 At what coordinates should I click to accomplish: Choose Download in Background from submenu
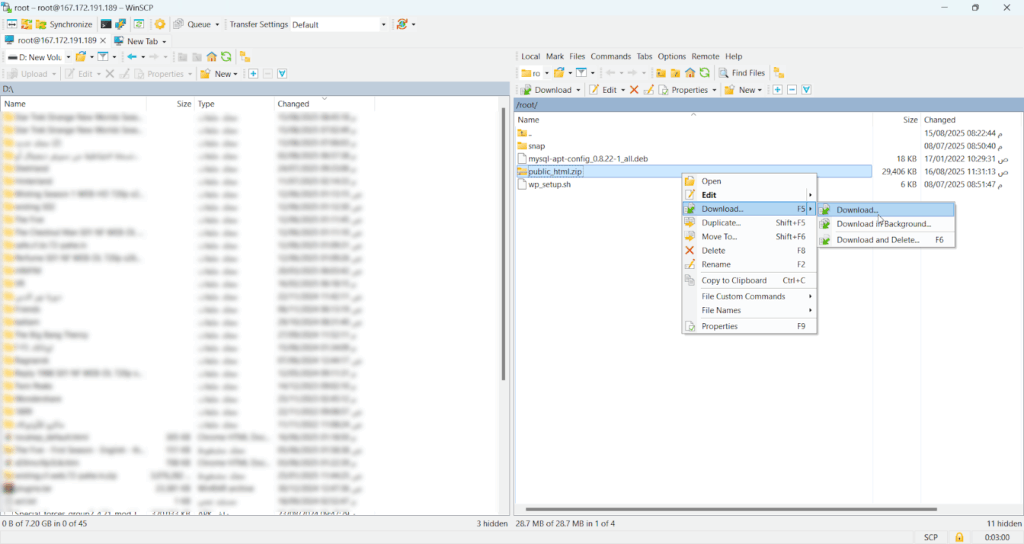(883, 224)
